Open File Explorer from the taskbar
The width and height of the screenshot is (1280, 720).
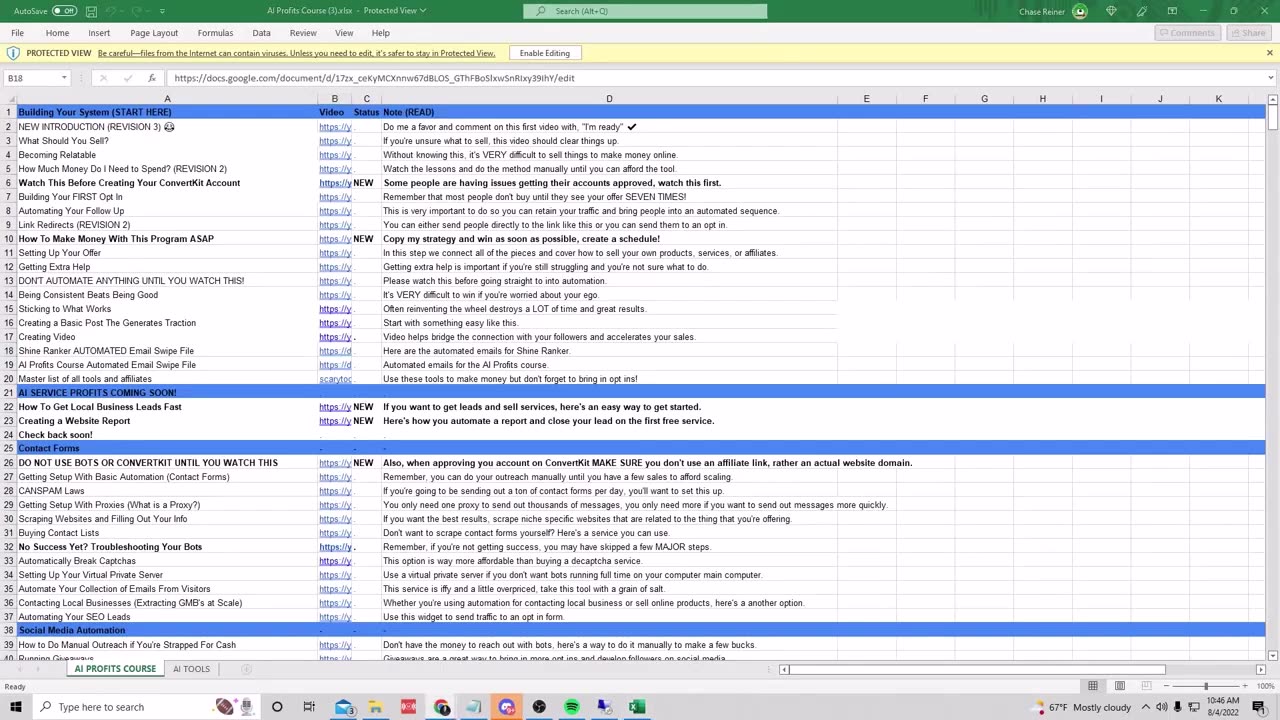375,707
